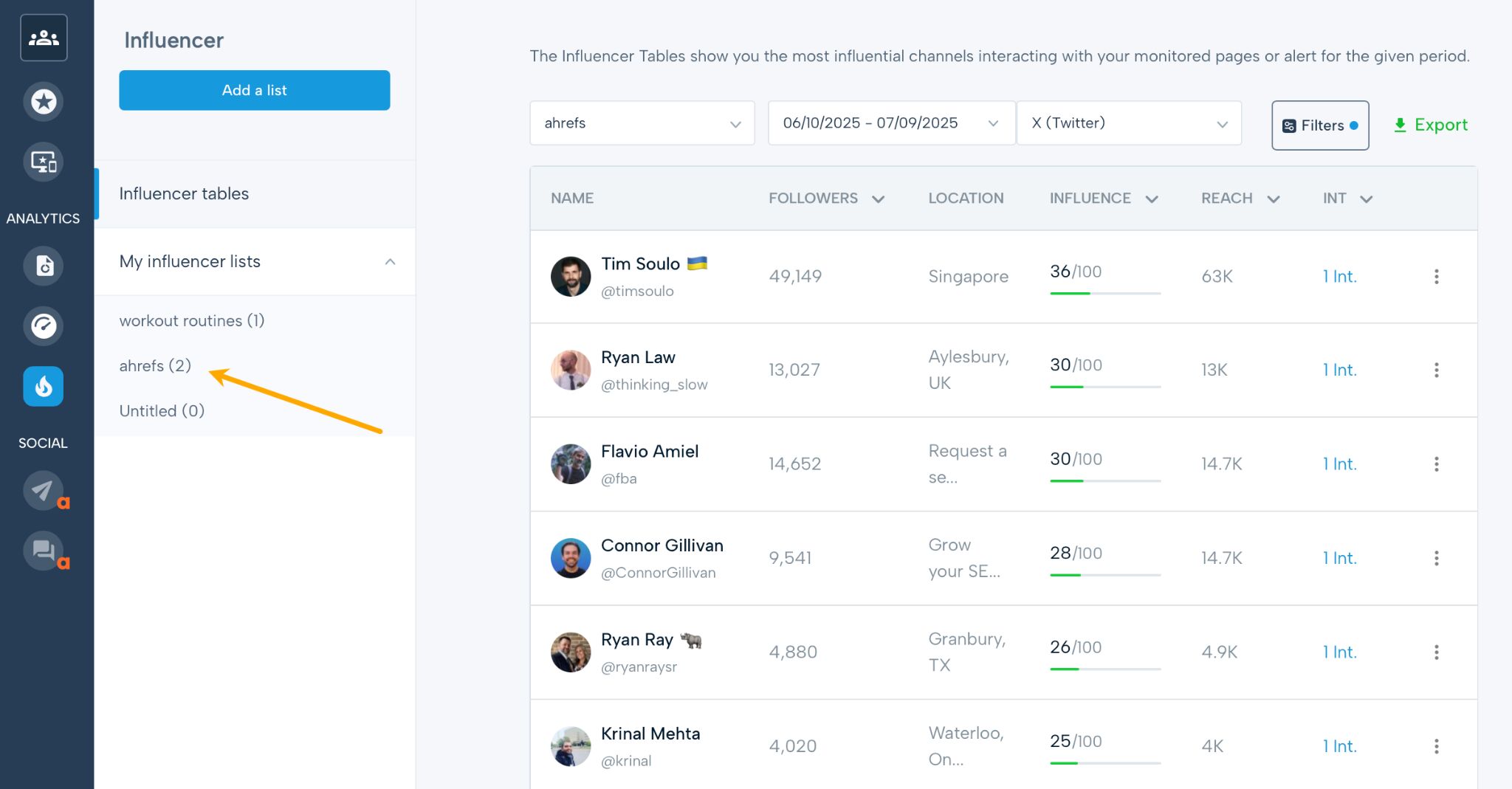Click the highlighted flame icon in sidebar
The width and height of the screenshot is (1512, 789).
tap(44, 386)
